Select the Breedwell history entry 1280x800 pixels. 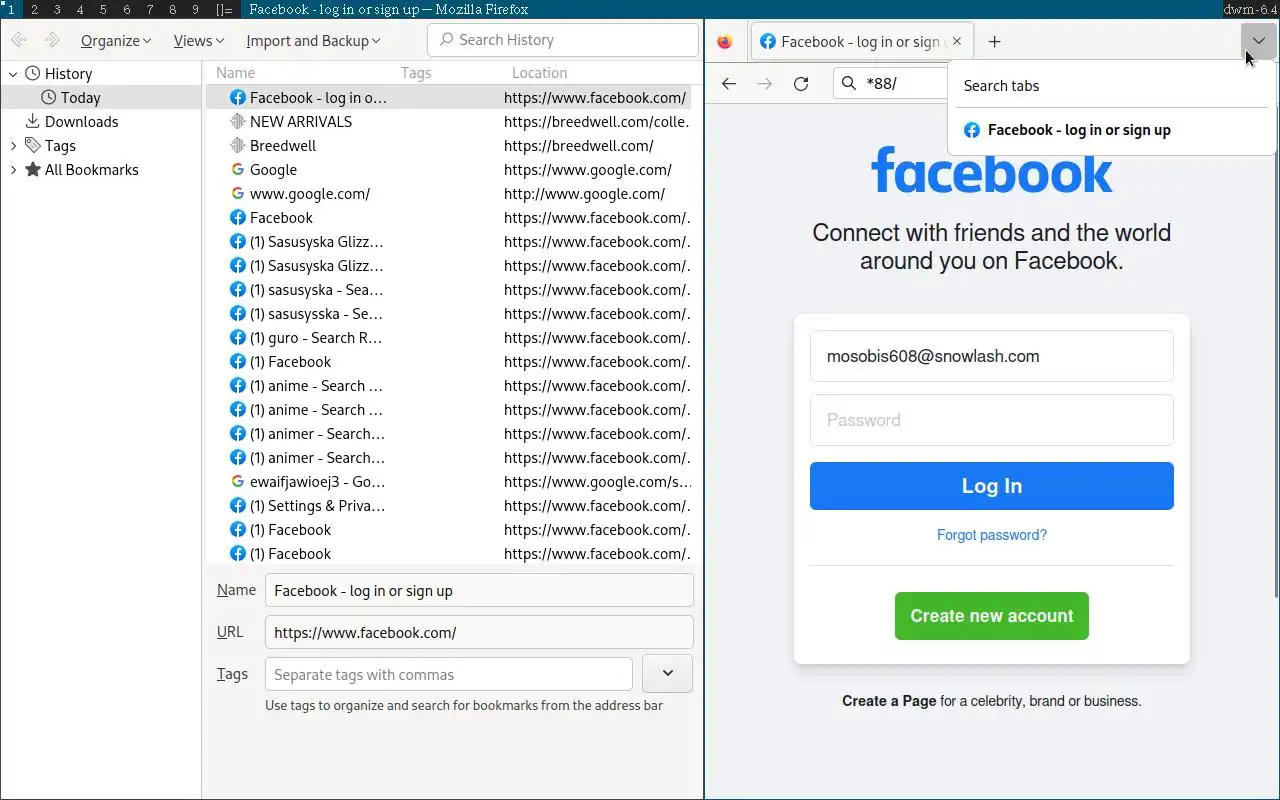(x=448, y=145)
